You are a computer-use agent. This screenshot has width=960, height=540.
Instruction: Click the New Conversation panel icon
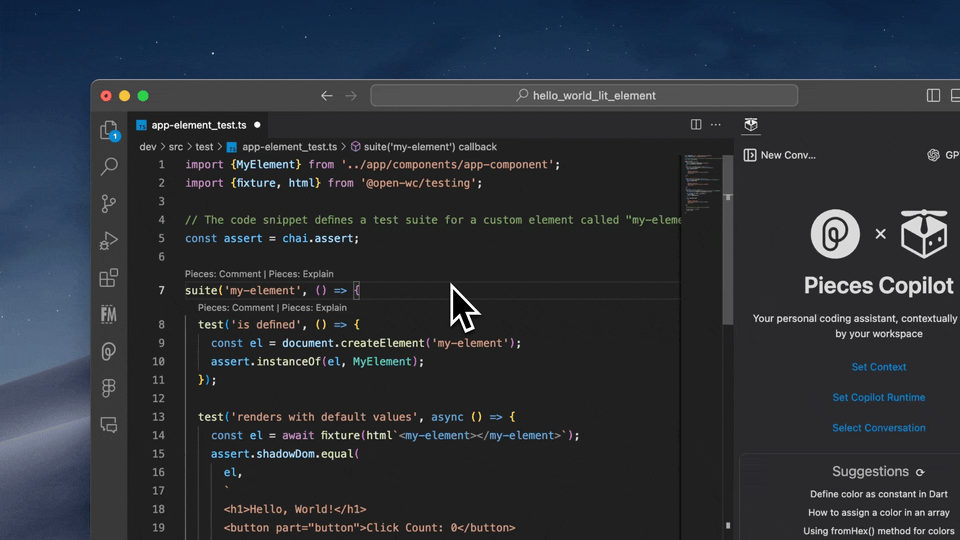pos(749,155)
